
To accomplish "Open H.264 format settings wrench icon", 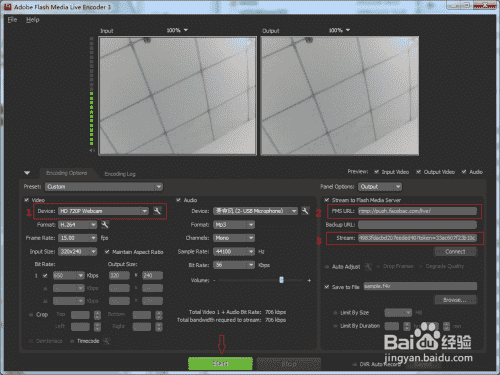I will (105, 224).
